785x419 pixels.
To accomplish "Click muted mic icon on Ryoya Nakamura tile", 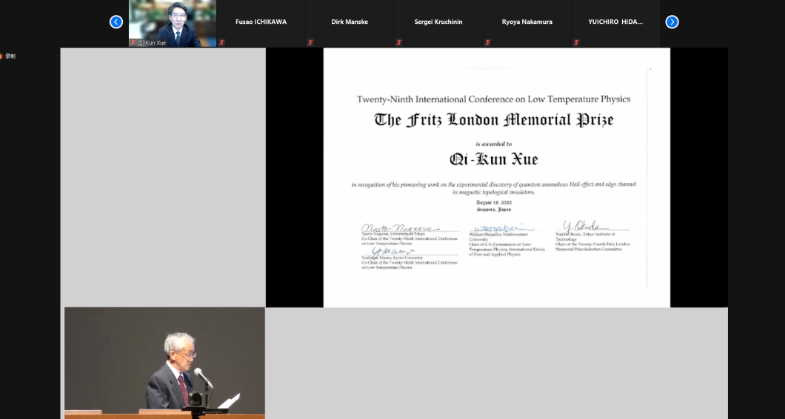I will (x=487, y=43).
